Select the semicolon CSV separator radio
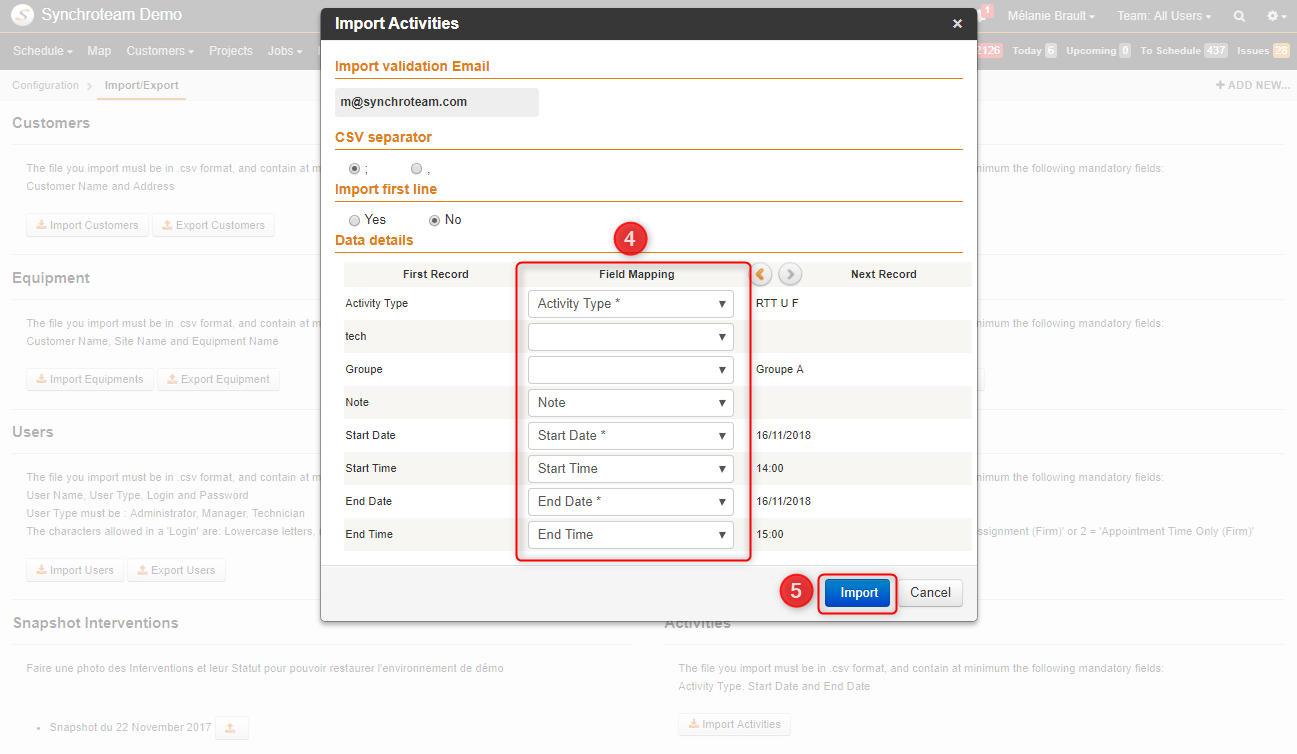This screenshot has height=754, width=1297. [354, 169]
